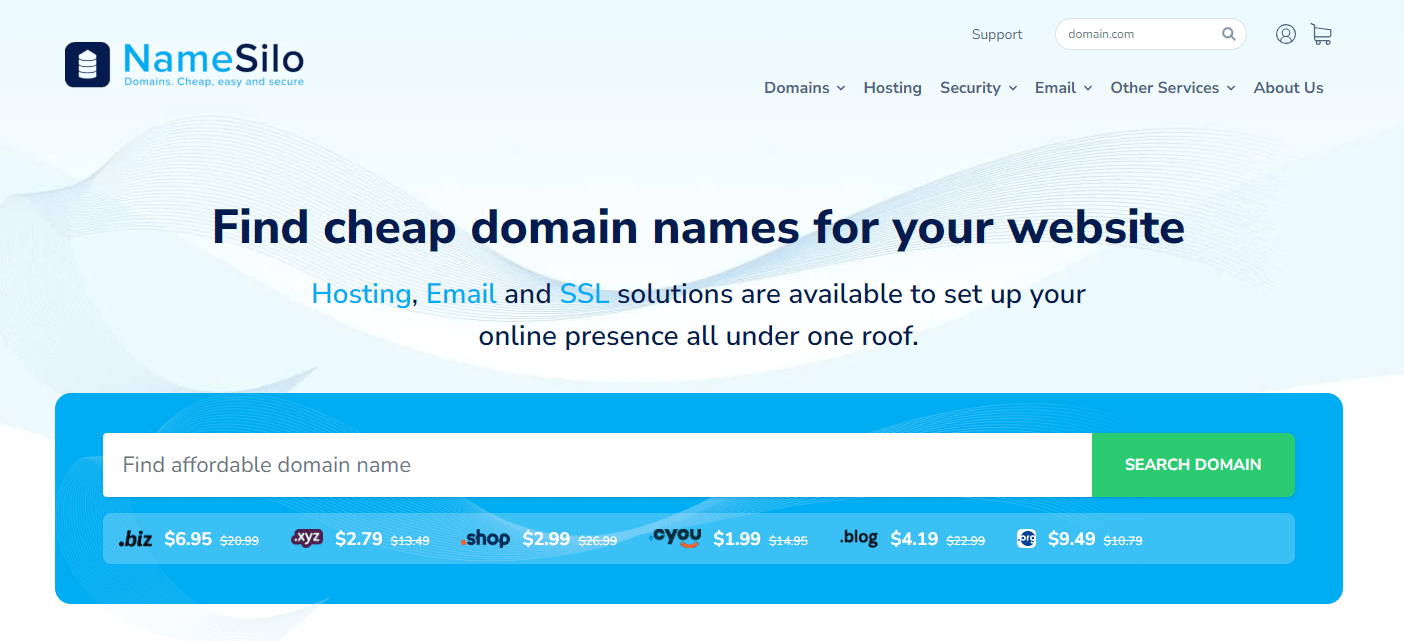
Task: Open the user account icon
Action: click(x=1286, y=34)
